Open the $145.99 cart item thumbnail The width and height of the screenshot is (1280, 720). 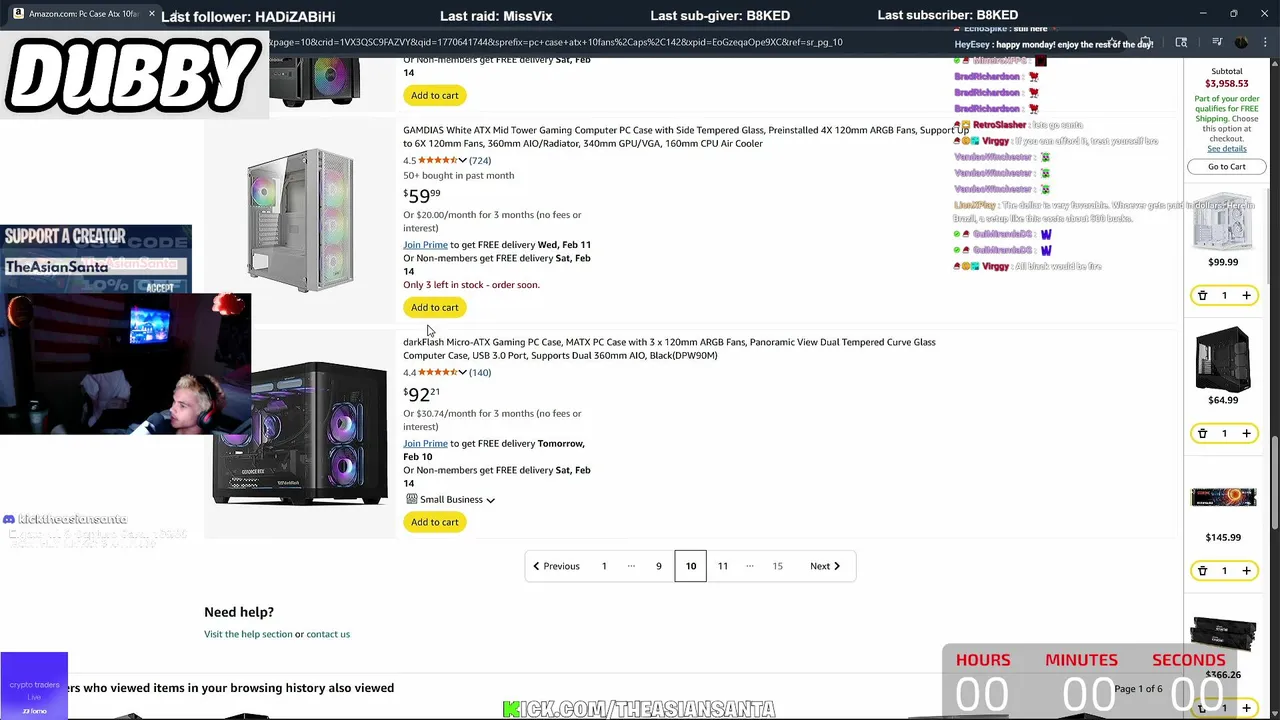tap(1223, 497)
